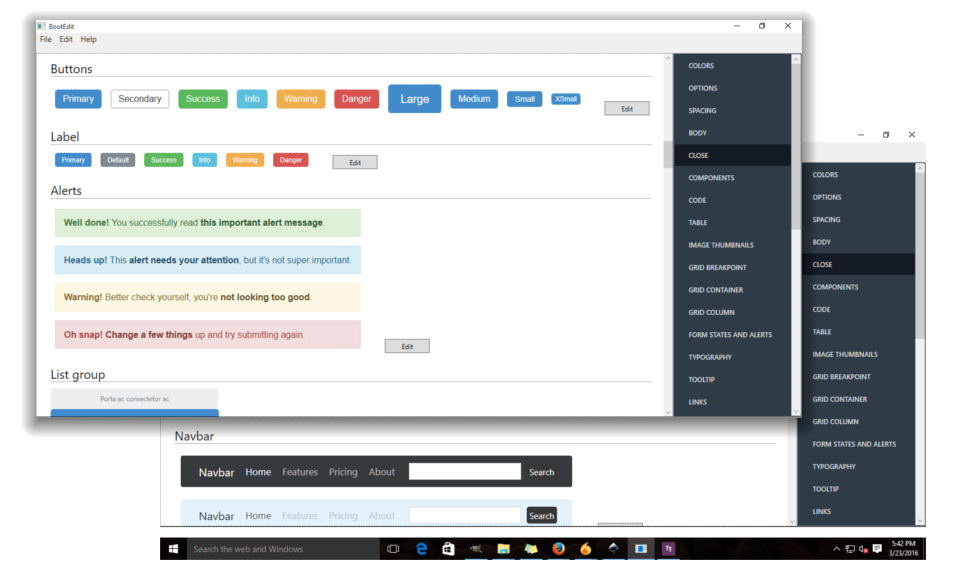Click the blue 'Heads up!' alert
Screen dimensions: 970x586
tap(208, 260)
